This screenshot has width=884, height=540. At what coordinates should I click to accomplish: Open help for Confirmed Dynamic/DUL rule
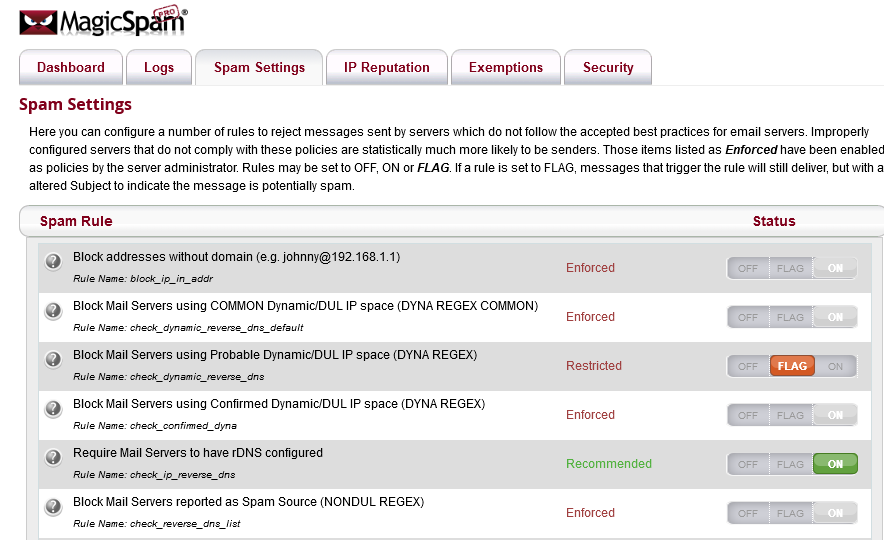pos(54,408)
